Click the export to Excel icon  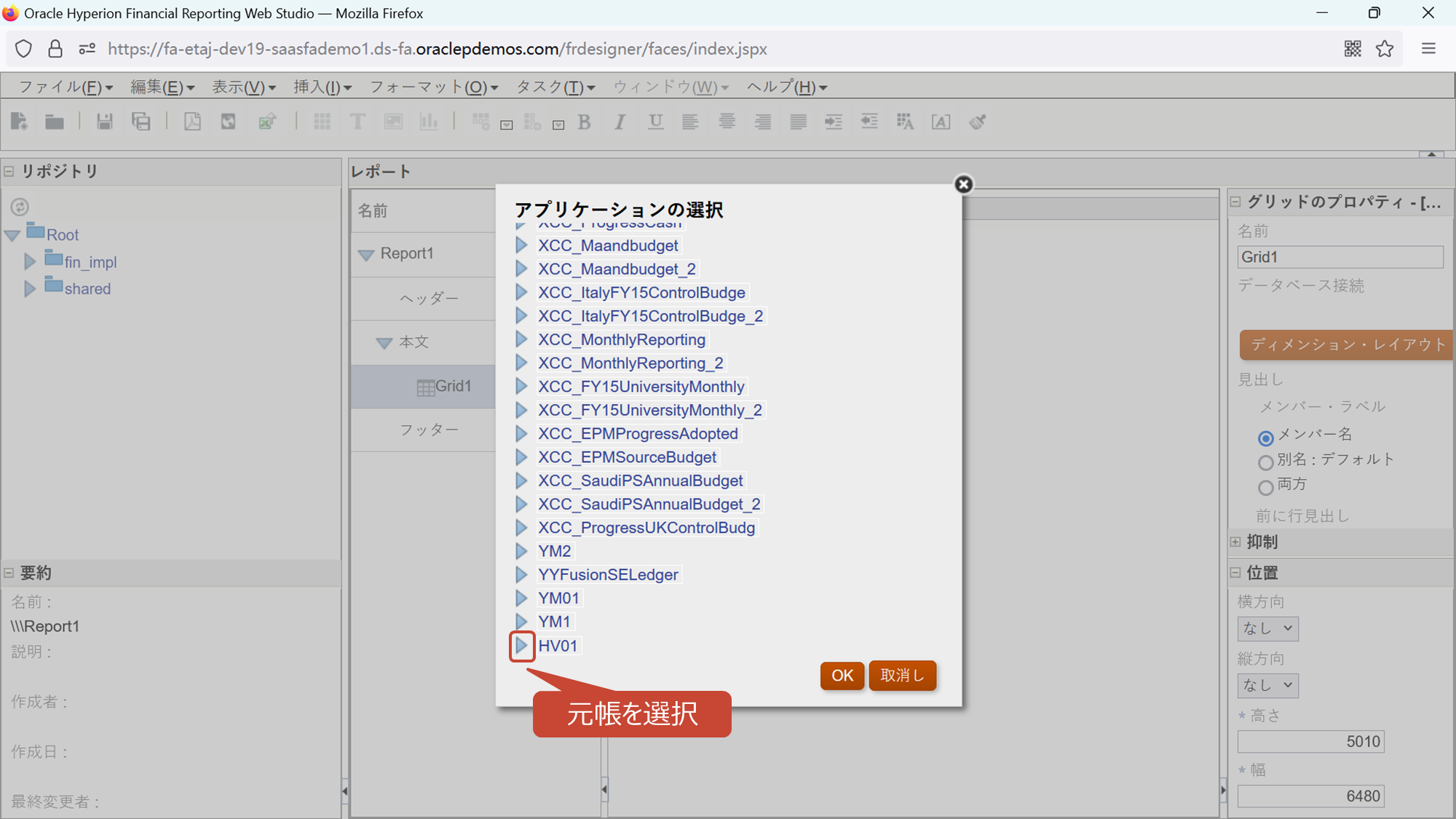coord(267,122)
